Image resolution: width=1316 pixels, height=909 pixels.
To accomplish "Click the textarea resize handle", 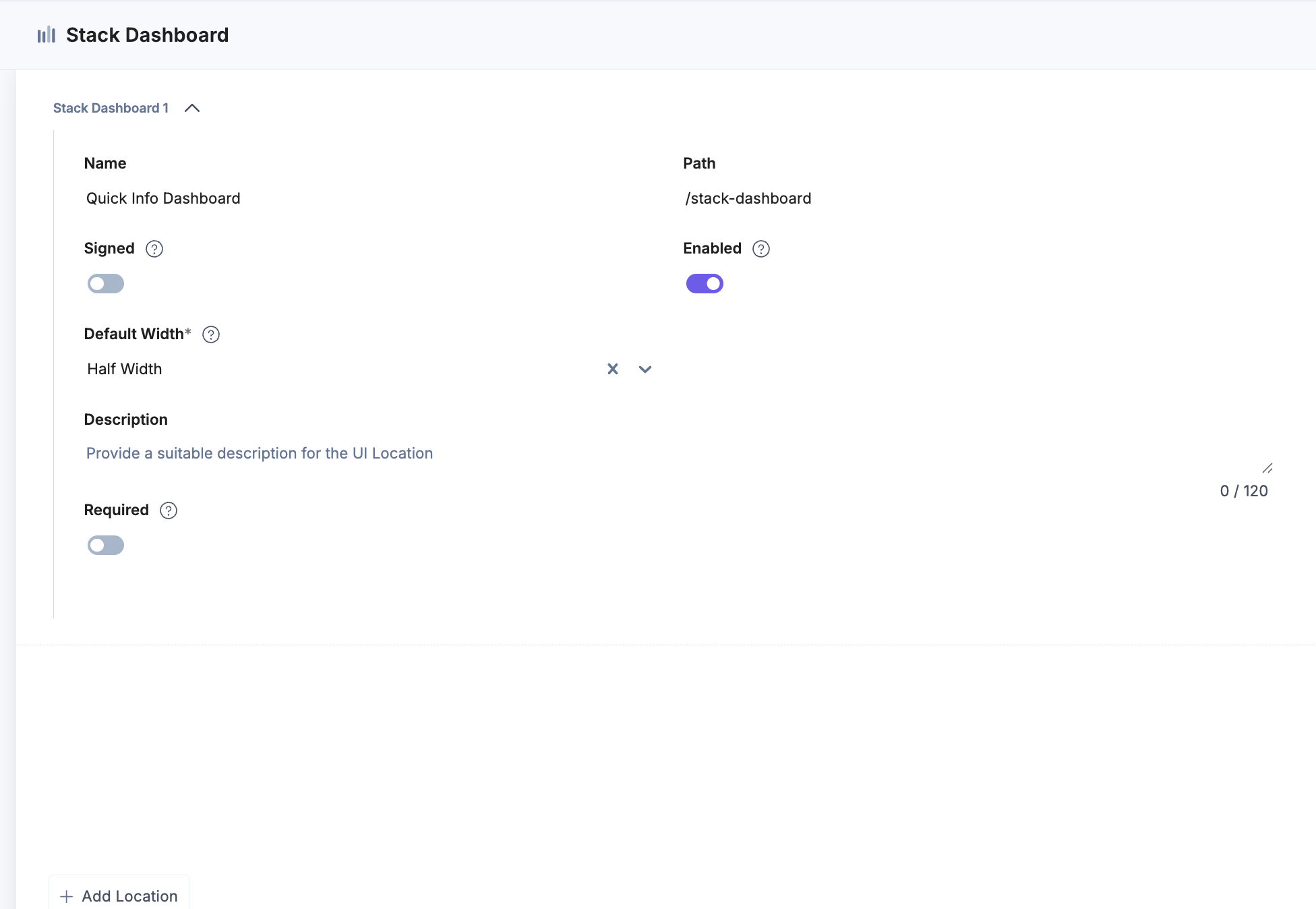I will [x=1267, y=468].
